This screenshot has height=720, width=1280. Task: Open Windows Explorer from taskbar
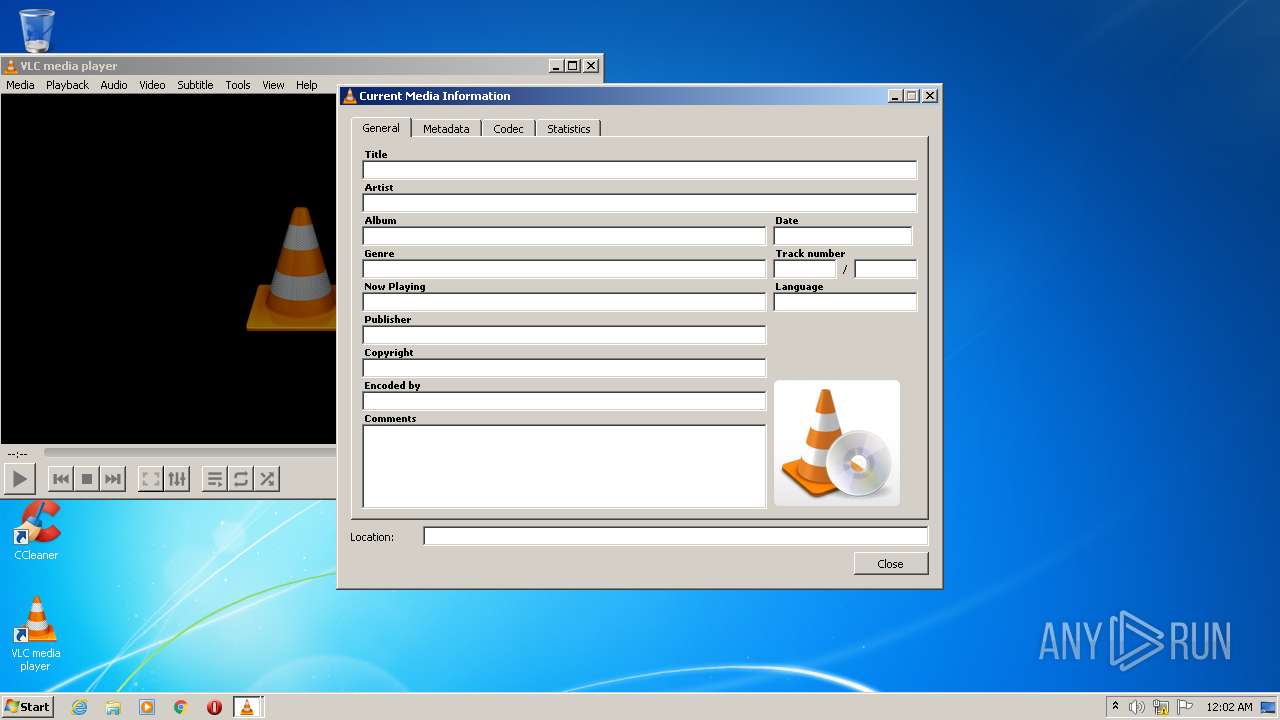click(x=113, y=707)
